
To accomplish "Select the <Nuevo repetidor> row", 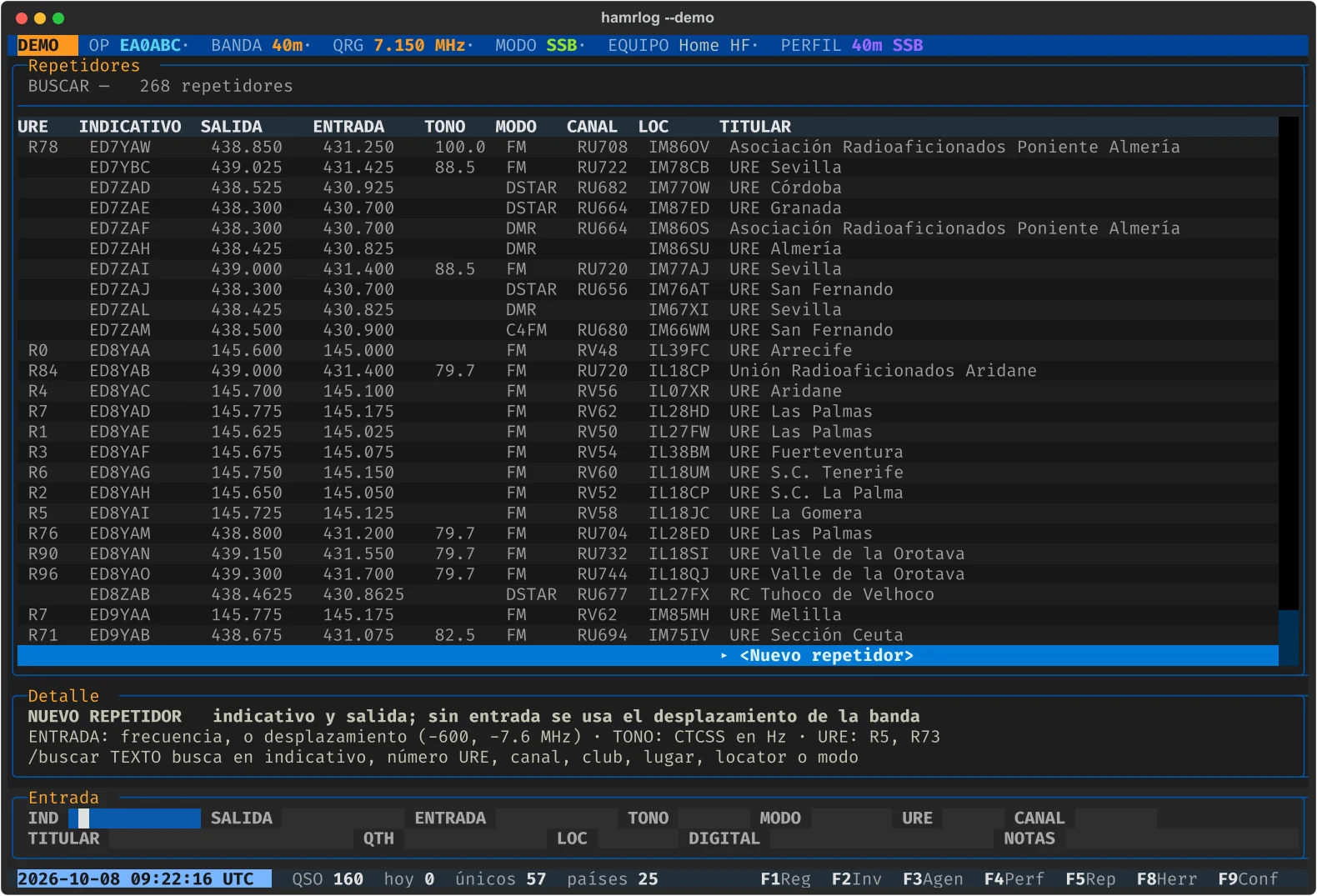I will [648, 656].
